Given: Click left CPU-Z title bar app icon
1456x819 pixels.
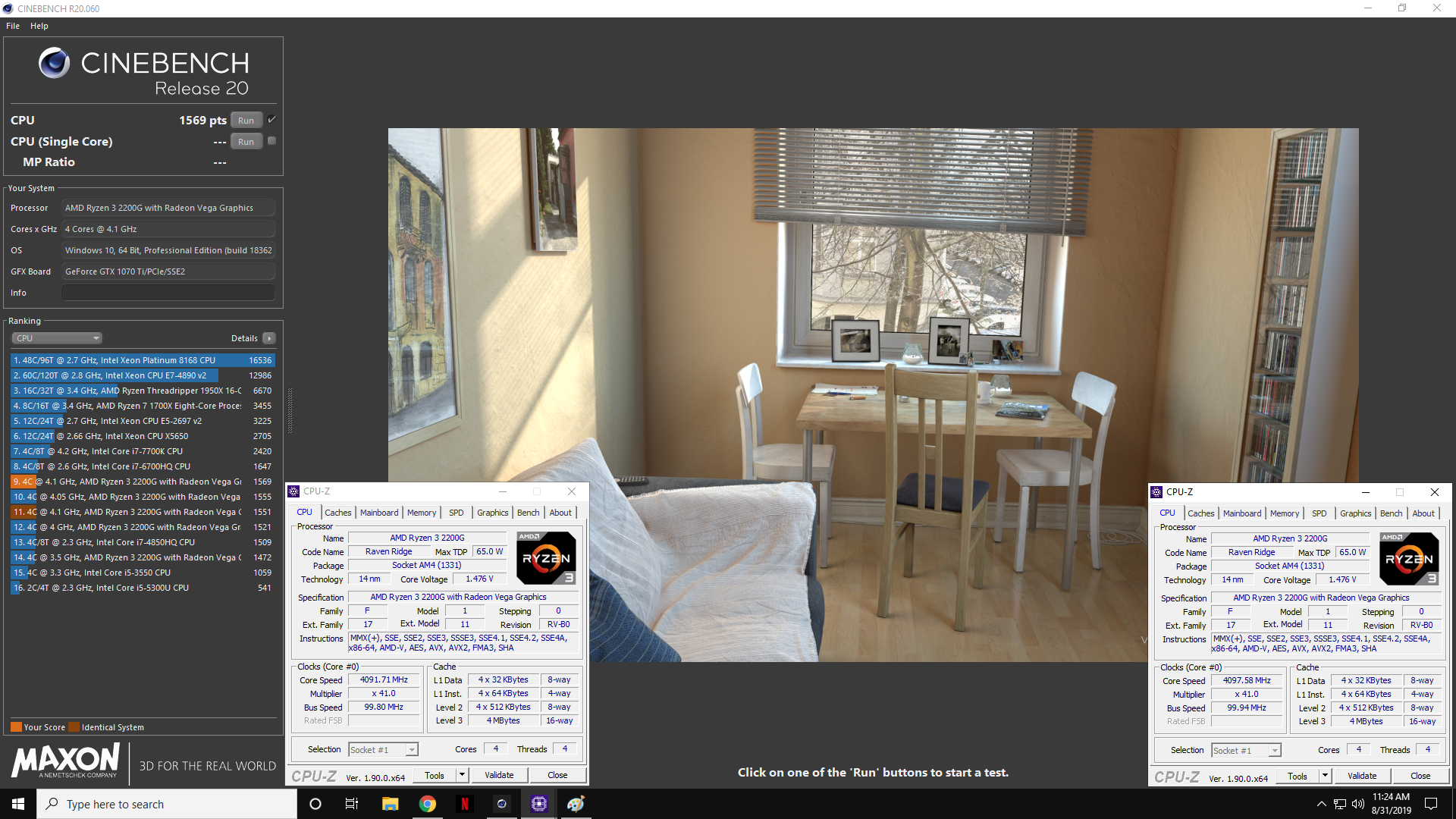Looking at the screenshot, I should pos(294,491).
